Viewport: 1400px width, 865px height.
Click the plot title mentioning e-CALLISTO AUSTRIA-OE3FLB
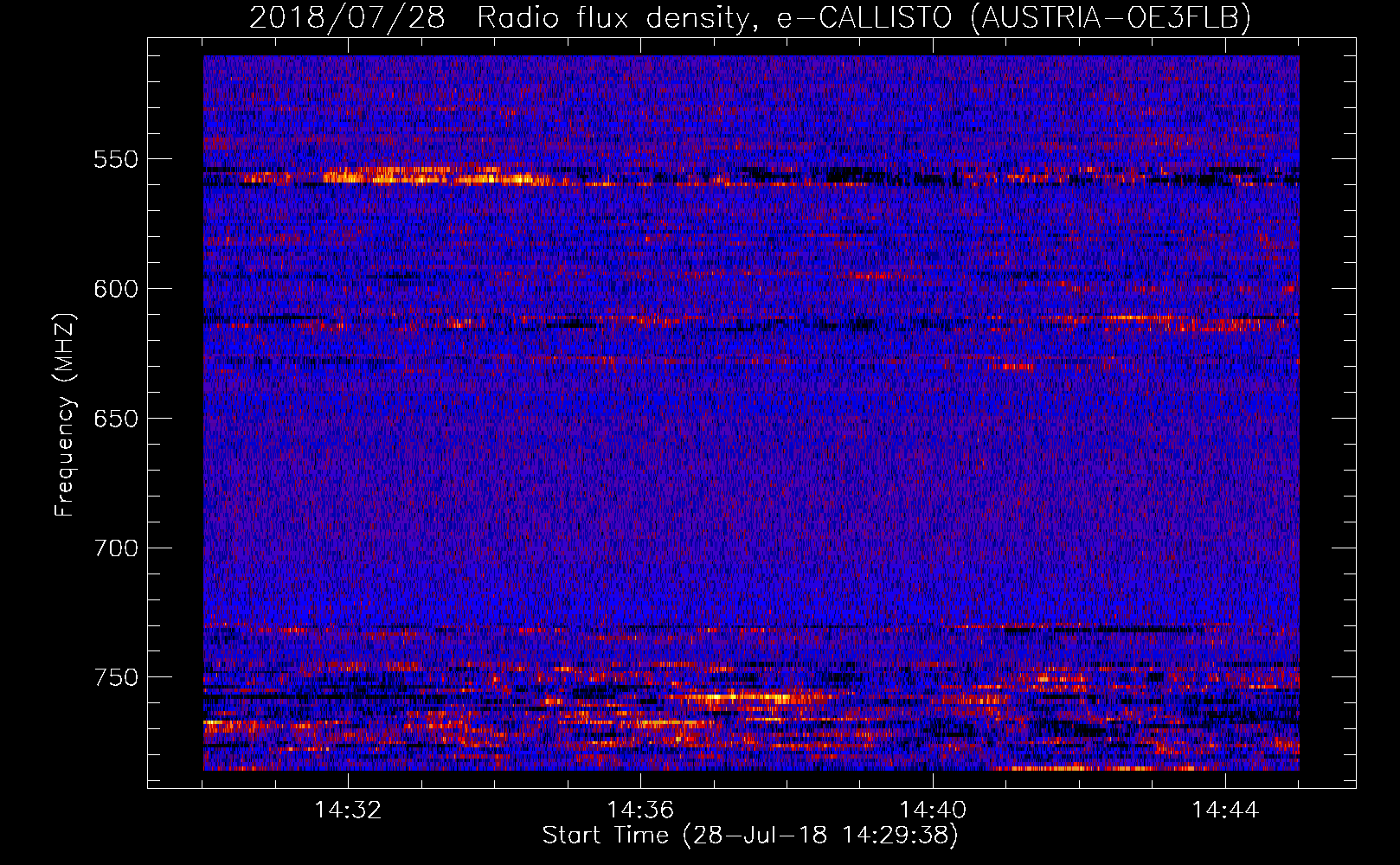[x=749, y=17]
